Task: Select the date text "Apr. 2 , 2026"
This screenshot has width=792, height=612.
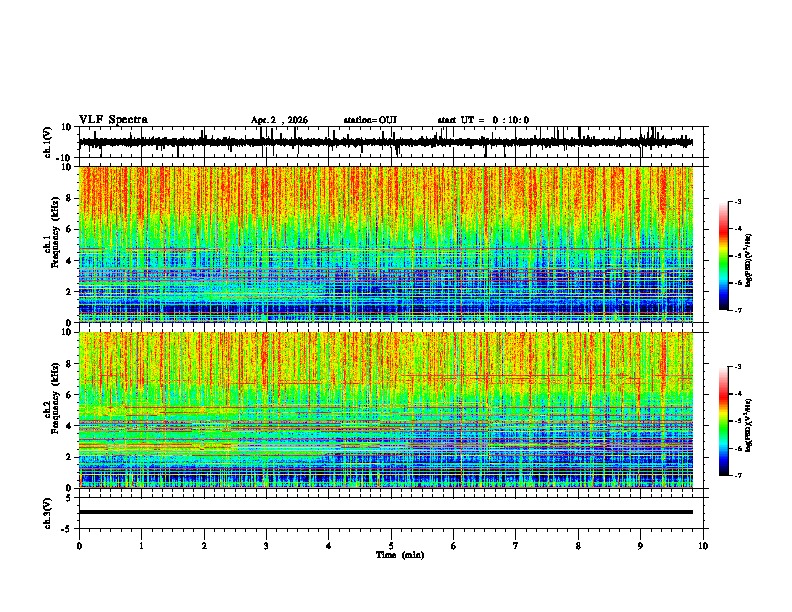Action: pos(279,120)
